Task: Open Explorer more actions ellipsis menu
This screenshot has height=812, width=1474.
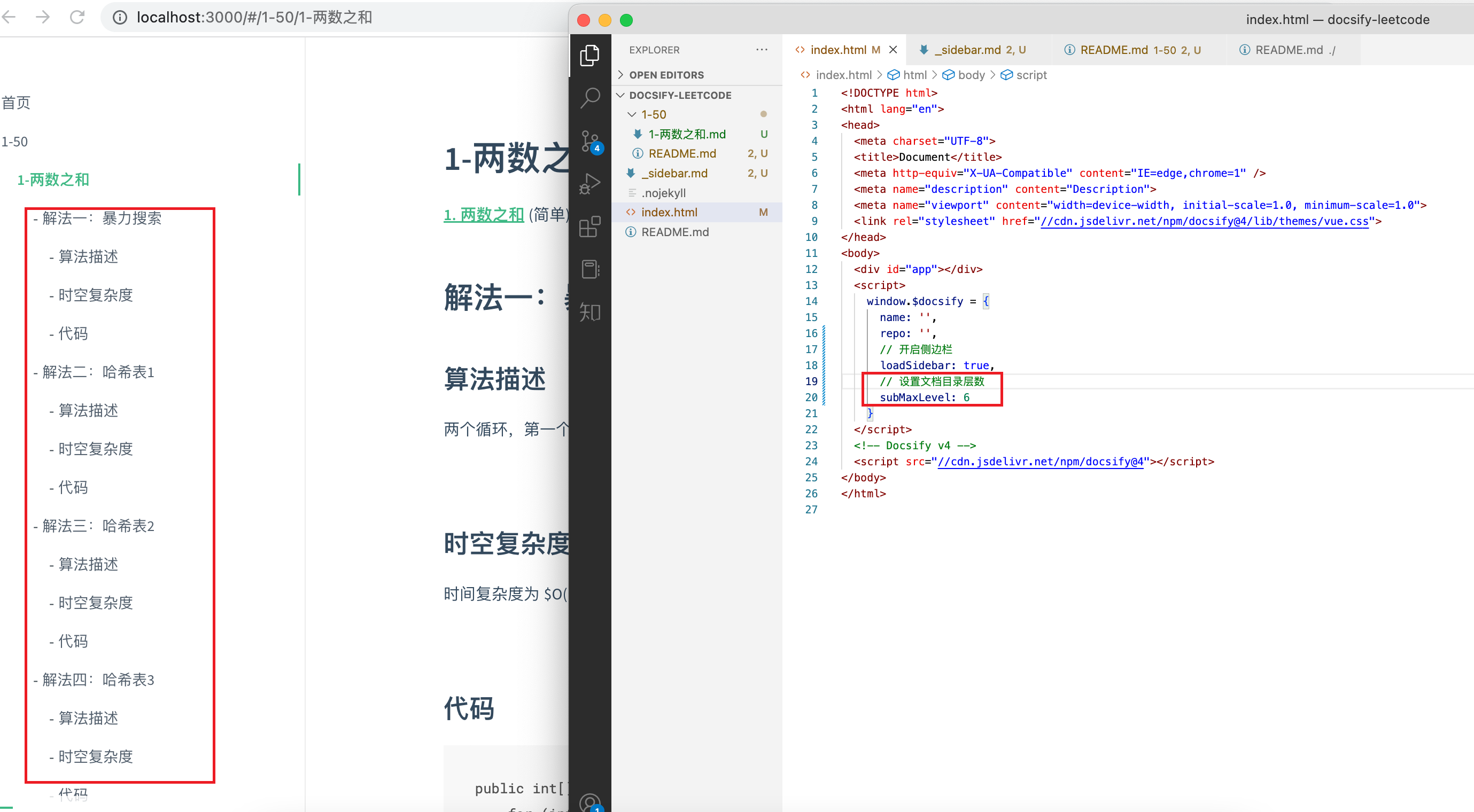Action: (x=762, y=50)
